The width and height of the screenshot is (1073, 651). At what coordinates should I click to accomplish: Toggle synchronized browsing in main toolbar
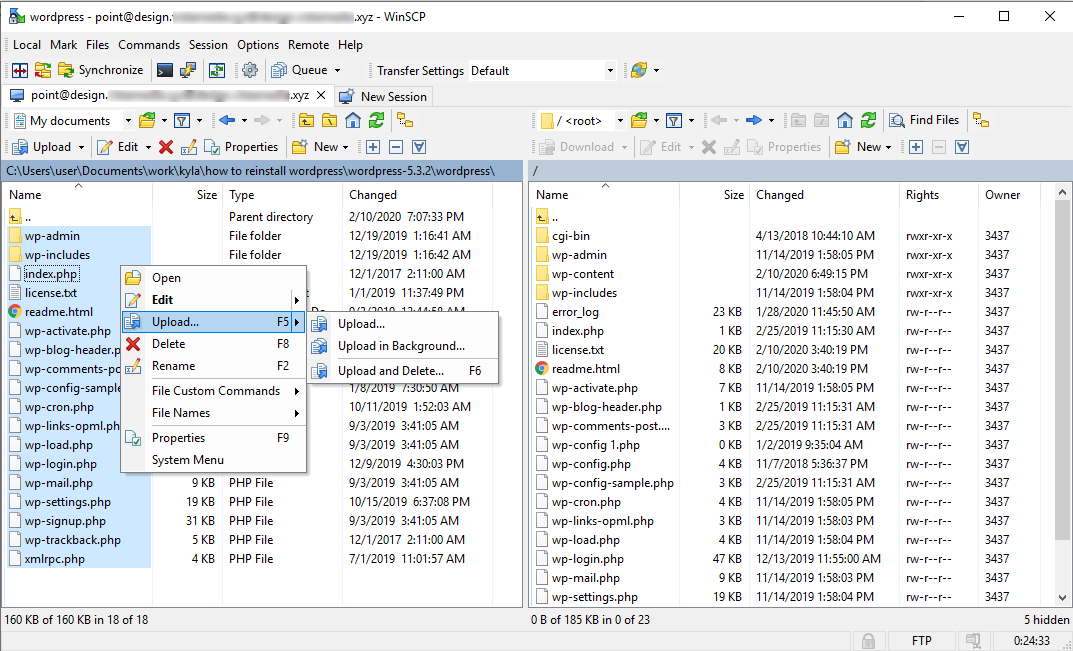click(x=216, y=70)
